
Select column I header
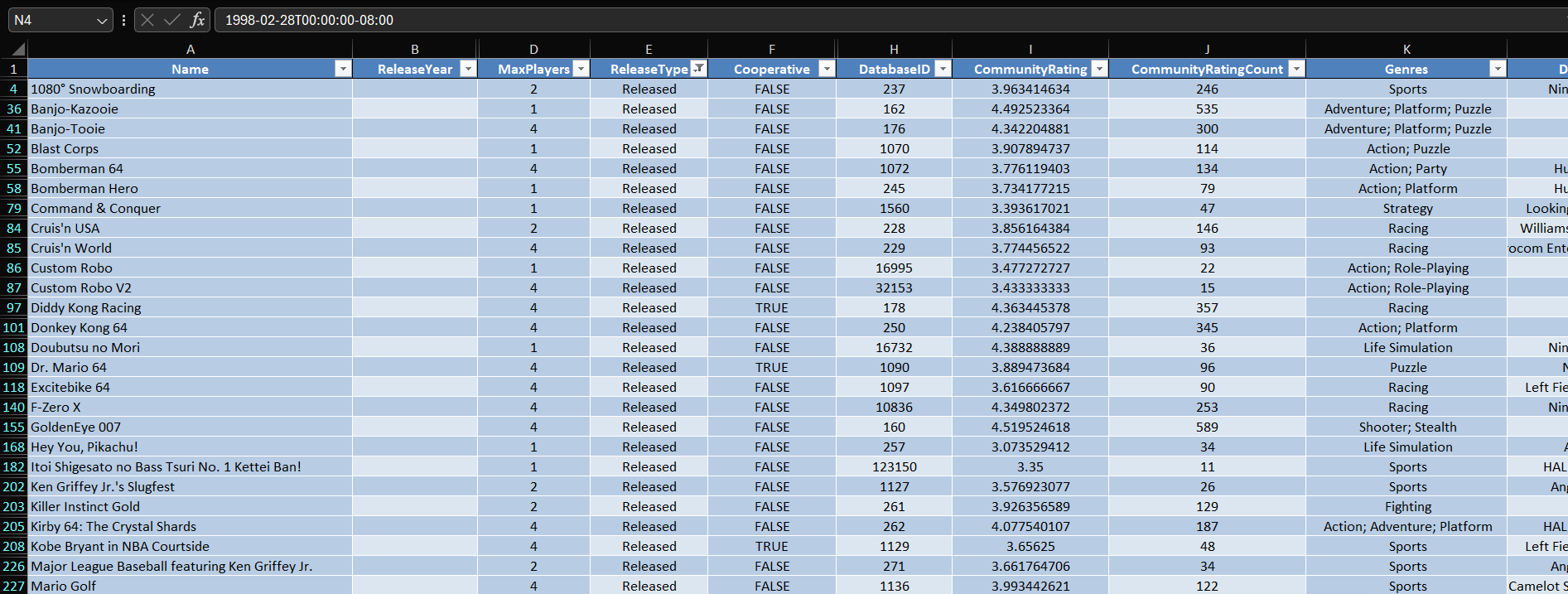click(x=1030, y=50)
